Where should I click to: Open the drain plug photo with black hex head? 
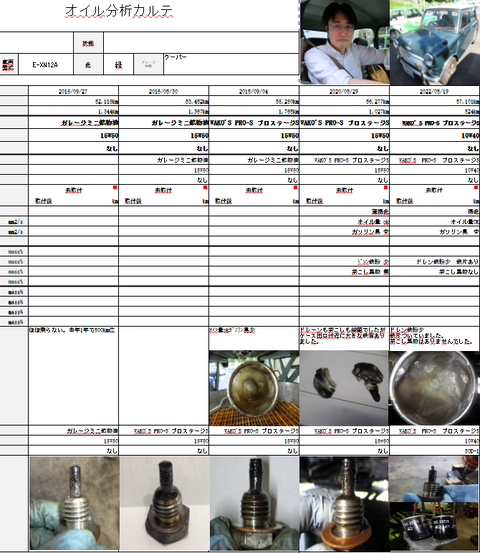165,503
